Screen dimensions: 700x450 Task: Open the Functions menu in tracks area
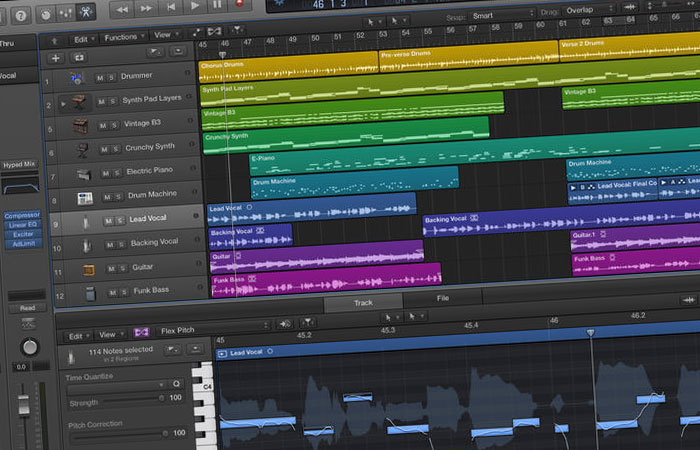click(122, 37)
